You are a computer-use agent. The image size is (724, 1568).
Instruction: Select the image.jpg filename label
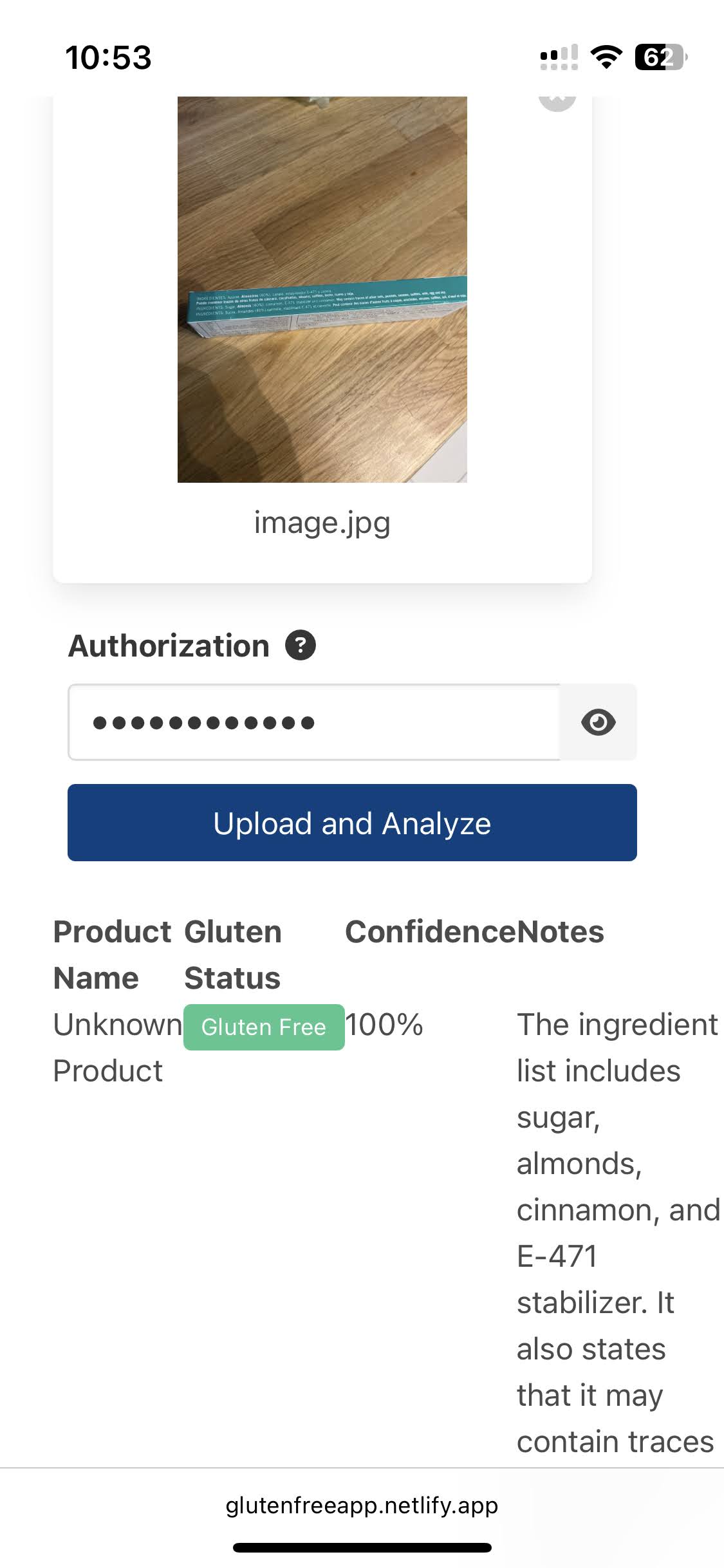[x=322, y=523]
